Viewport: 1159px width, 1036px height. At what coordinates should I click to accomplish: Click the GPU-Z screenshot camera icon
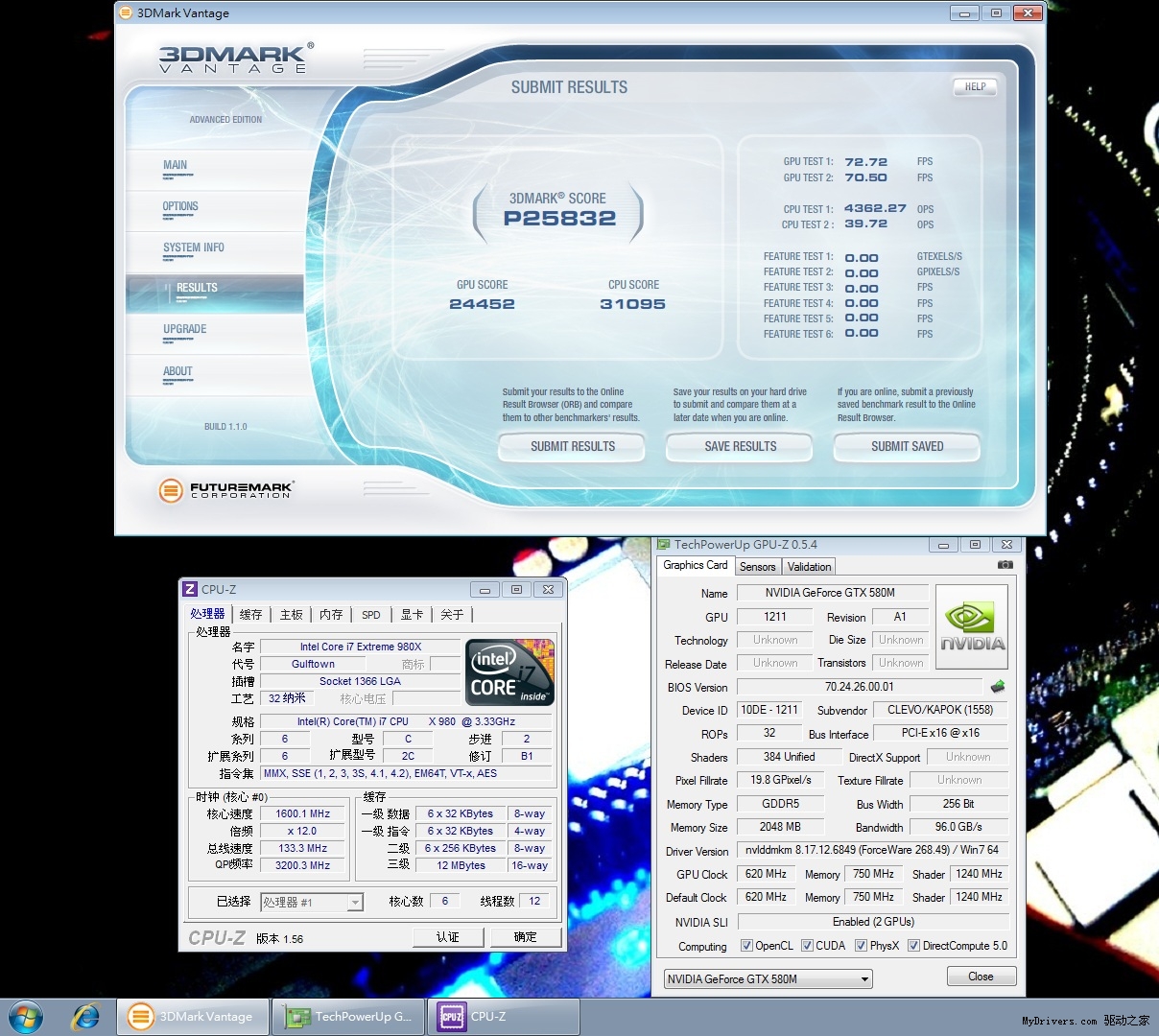click(x=1005, y=565)
